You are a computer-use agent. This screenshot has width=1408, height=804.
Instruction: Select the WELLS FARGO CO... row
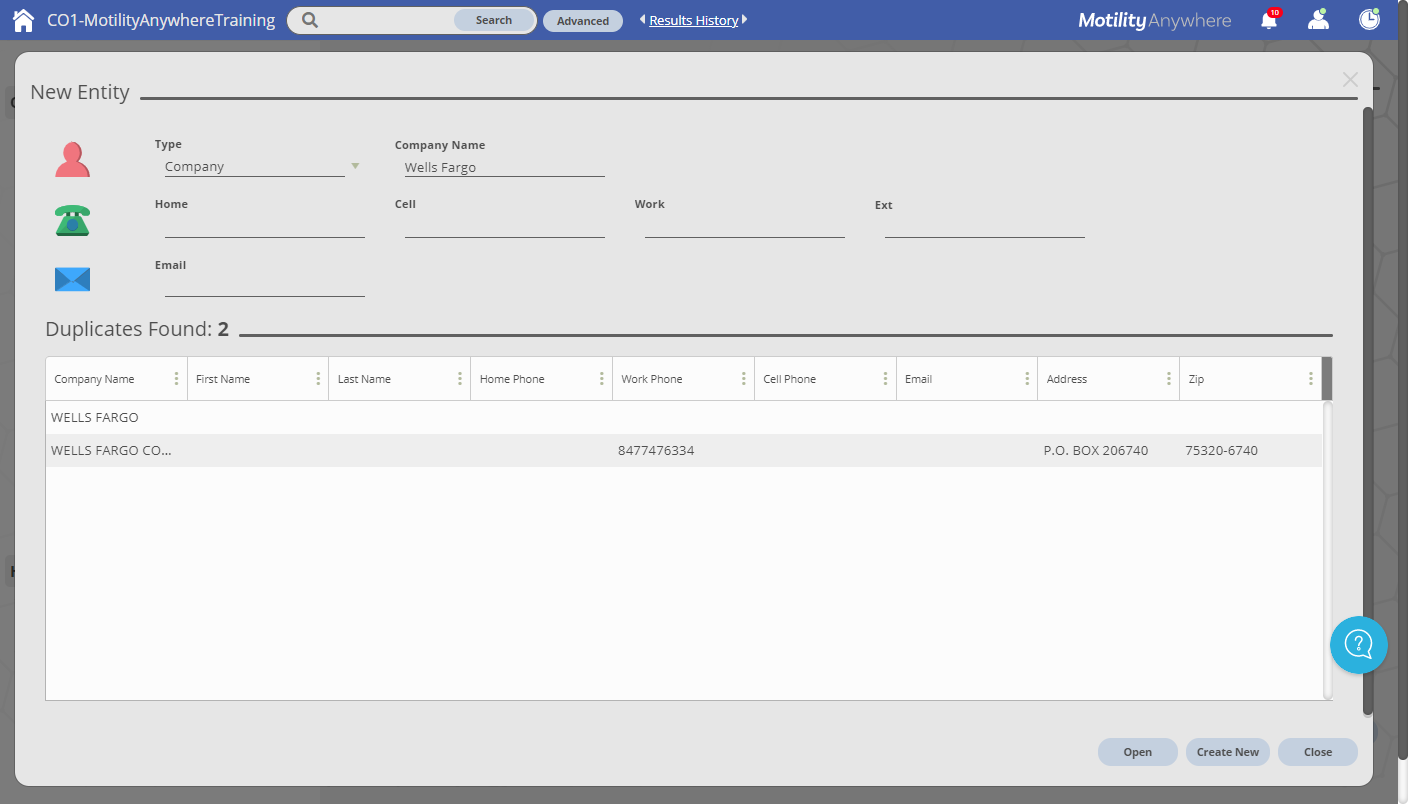pyautogui.click(x=684, y=450)
